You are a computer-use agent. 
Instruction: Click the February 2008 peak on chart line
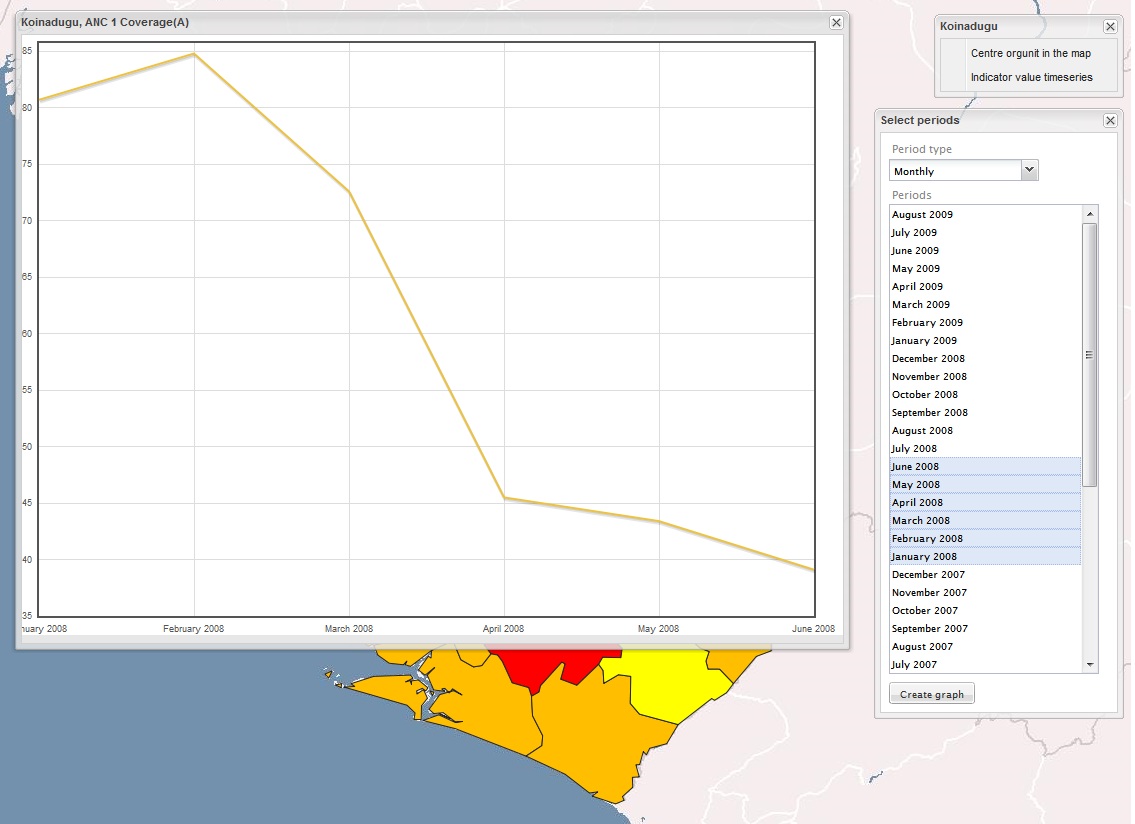[194, 54]
